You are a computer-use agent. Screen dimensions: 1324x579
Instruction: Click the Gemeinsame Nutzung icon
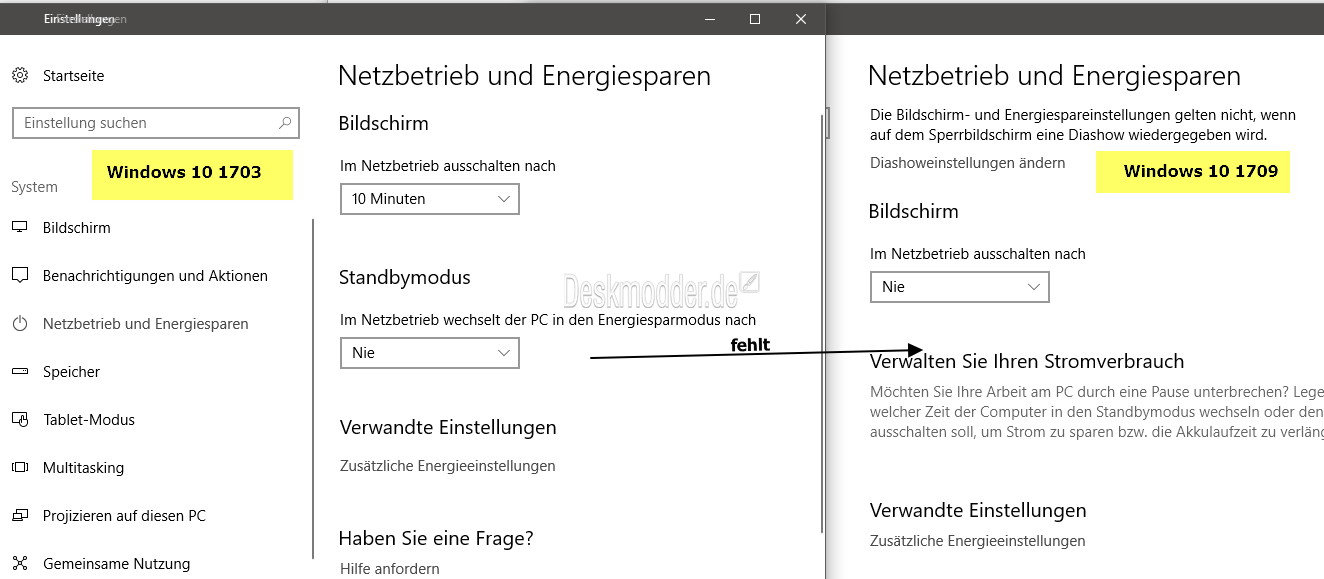pos(19,563)
